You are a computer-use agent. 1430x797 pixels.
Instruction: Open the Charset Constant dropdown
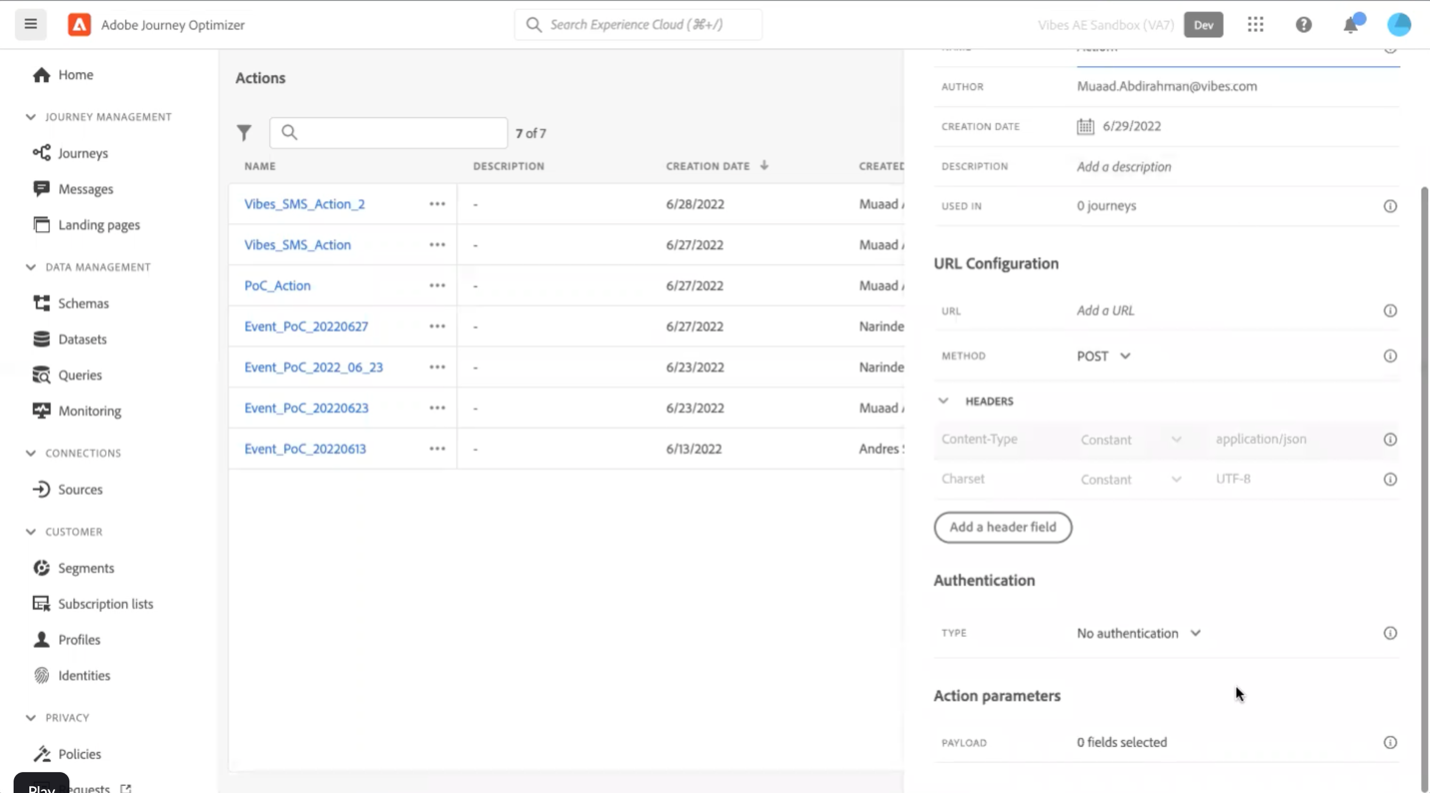pyautogui.click(x=1131, y=480)
